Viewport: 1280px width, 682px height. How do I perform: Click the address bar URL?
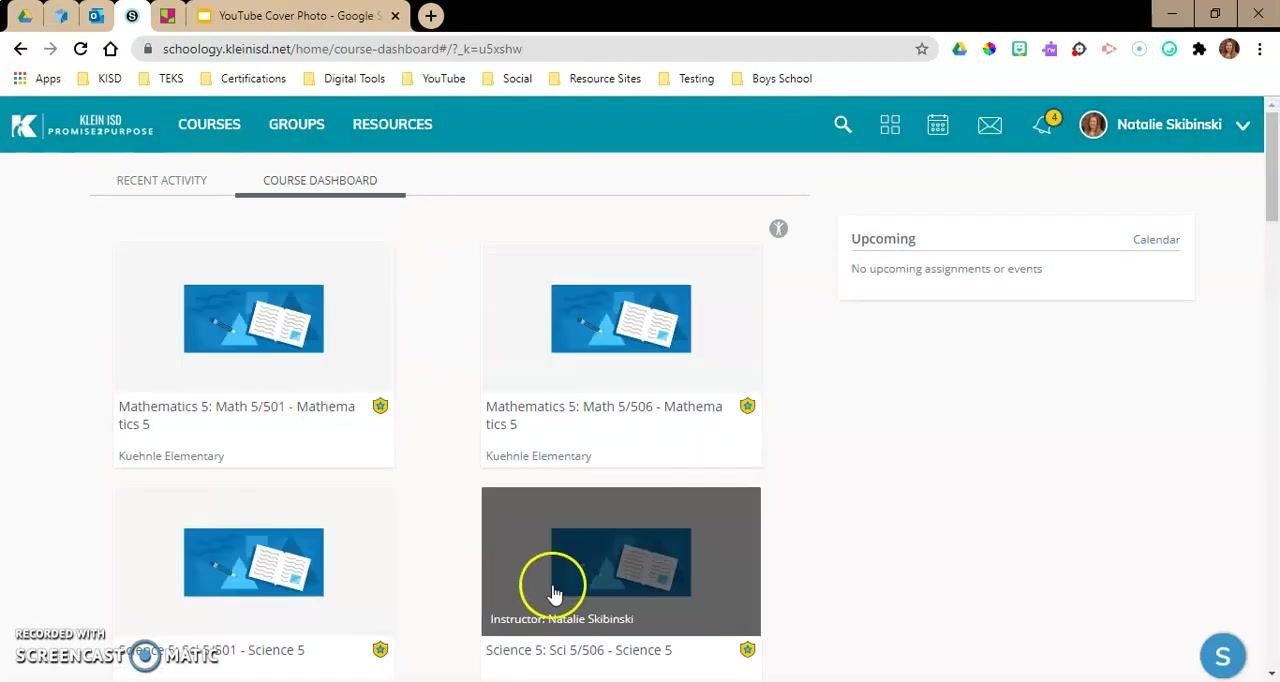coord(342,49)
